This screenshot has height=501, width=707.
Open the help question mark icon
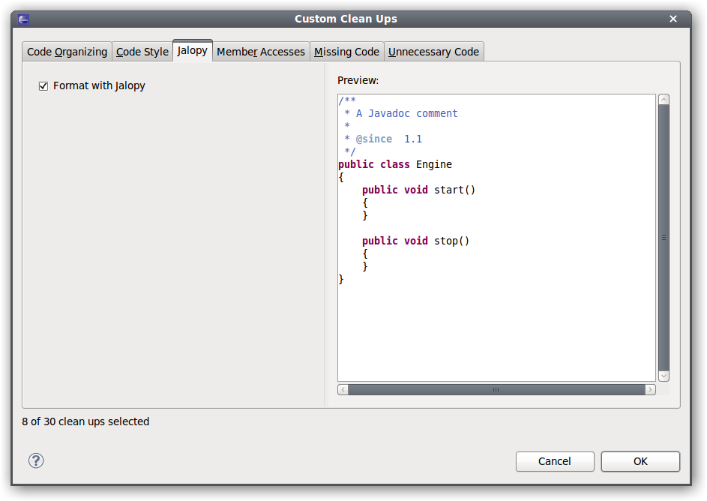(36, 460)
